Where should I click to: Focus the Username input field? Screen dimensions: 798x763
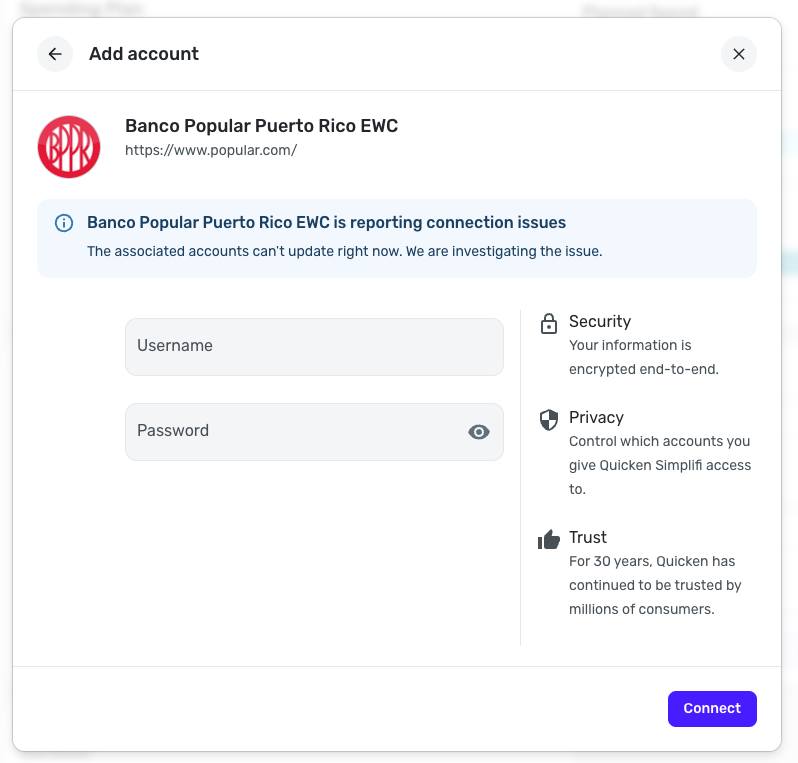314,347
